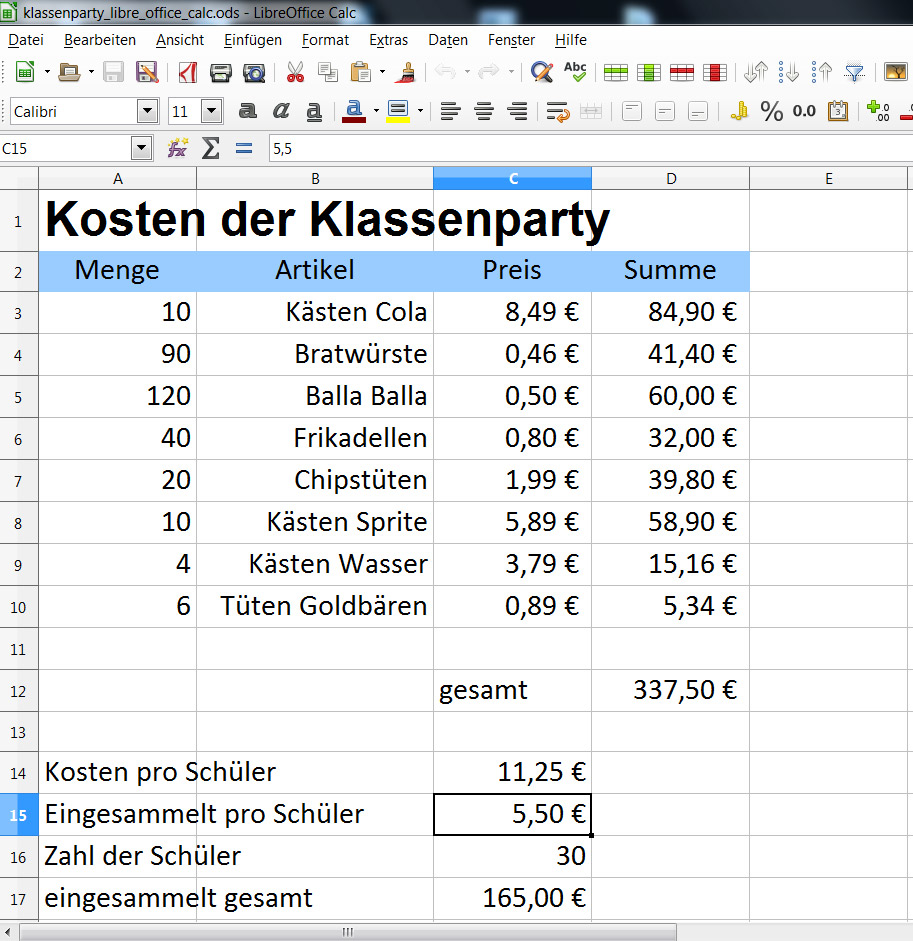Toggle underline formatting
Image resolution: width=913 pixels, height=941 pixels.
314,111
